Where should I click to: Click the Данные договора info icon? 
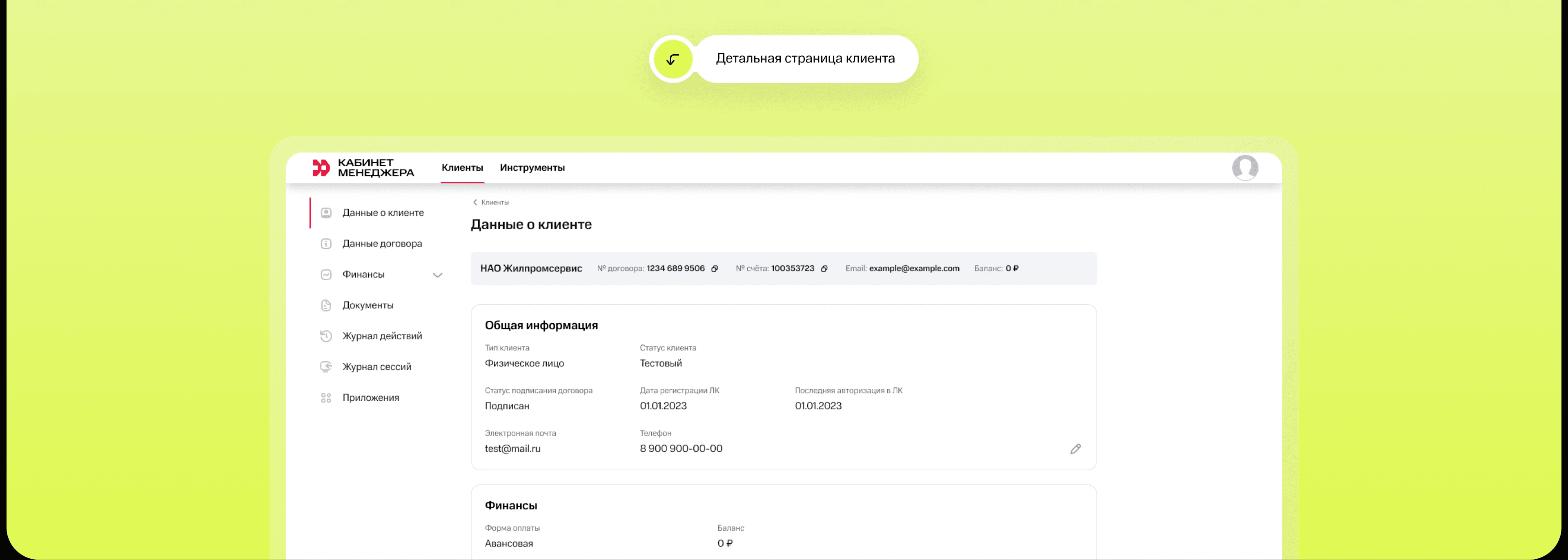coord(326,244)
